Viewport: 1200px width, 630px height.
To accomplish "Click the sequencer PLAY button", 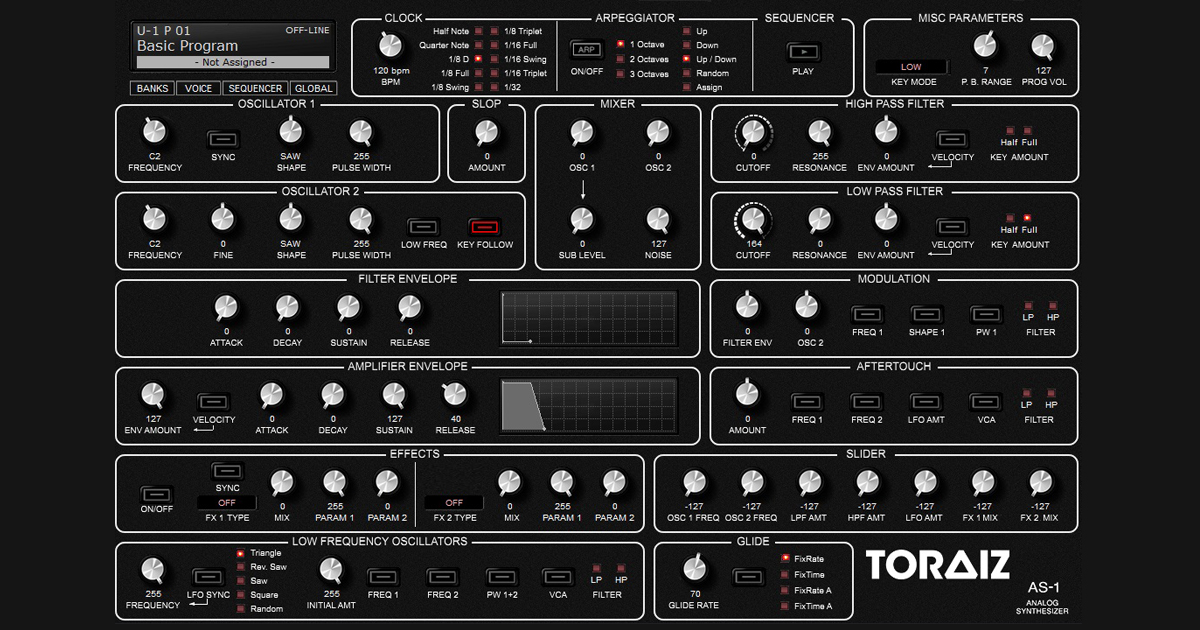I will point(803,50).
